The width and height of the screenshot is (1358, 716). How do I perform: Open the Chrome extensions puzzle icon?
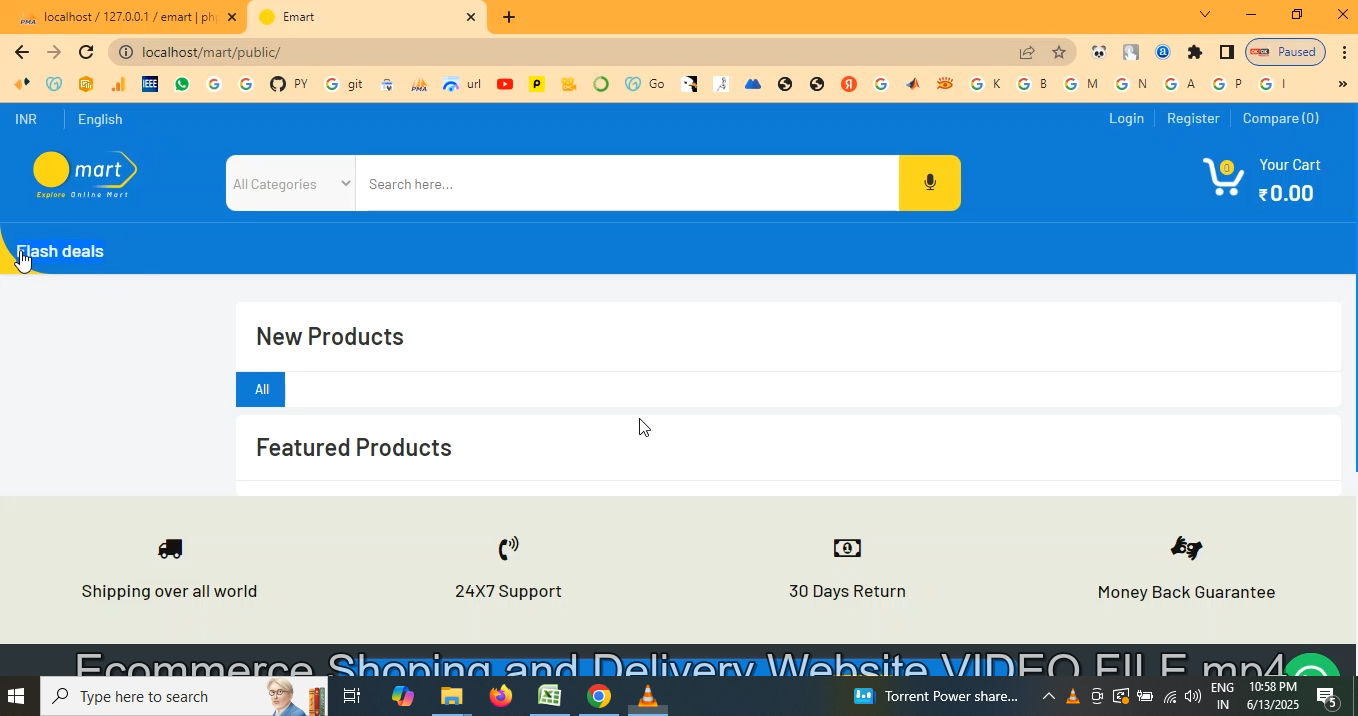(1195, 52)
